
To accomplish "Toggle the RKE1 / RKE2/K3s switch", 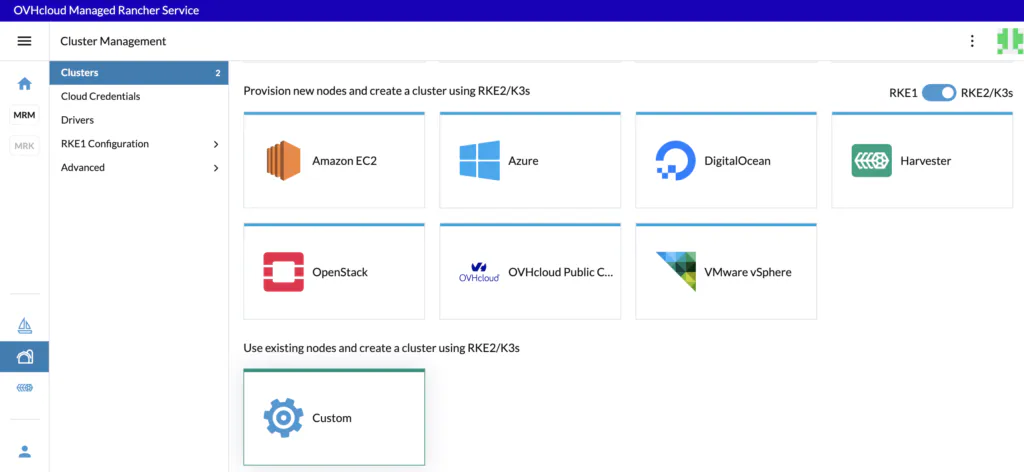I will coord(939,93).
